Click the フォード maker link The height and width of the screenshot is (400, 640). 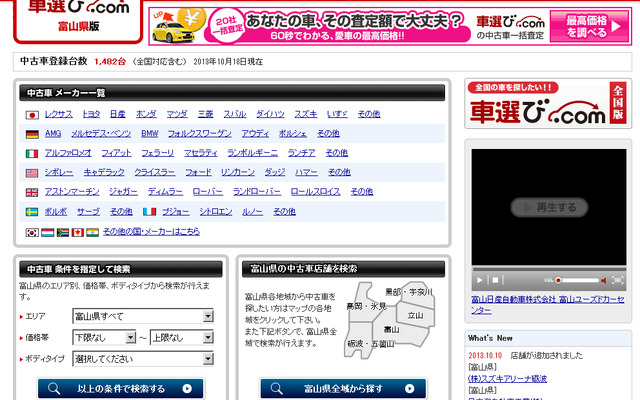point(198,172)
